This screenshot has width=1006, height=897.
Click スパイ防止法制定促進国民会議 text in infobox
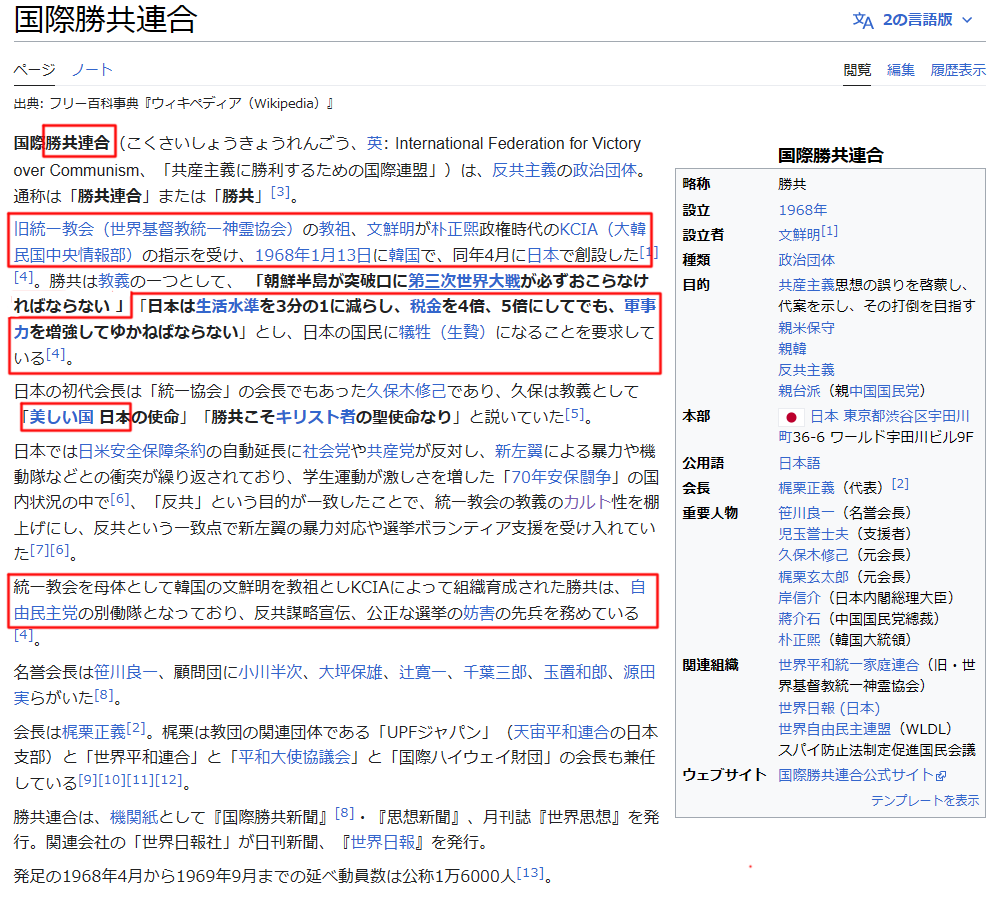(x=876, y=750)
